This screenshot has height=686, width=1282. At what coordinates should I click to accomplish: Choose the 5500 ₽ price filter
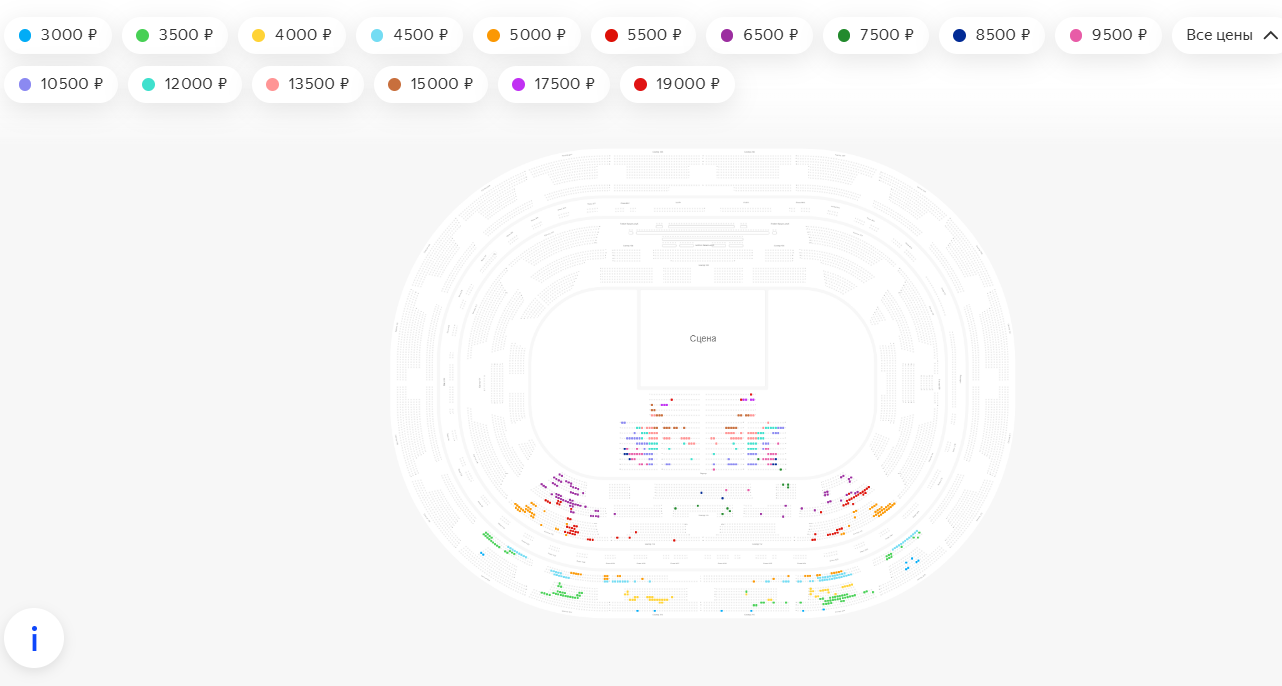(643, 35)
